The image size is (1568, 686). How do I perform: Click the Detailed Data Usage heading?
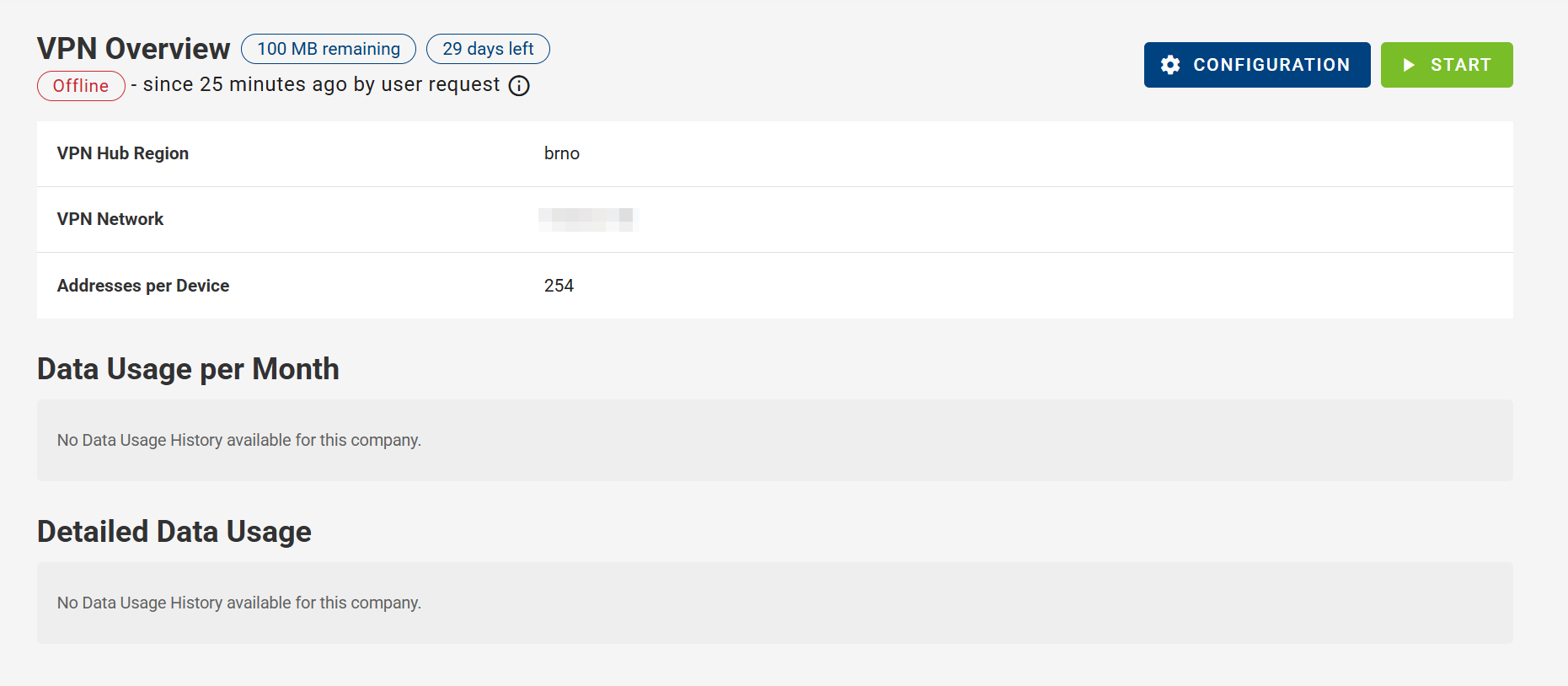174,532
